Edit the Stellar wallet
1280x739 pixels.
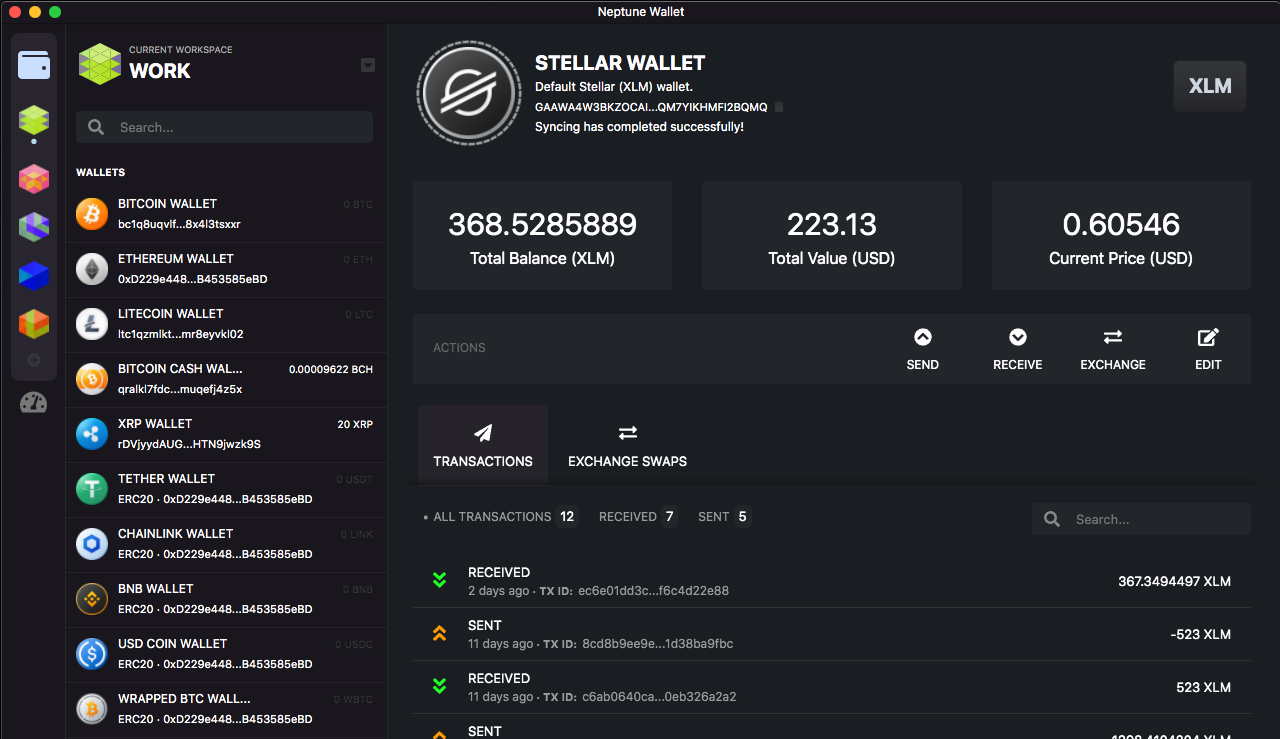point(1208,349)
